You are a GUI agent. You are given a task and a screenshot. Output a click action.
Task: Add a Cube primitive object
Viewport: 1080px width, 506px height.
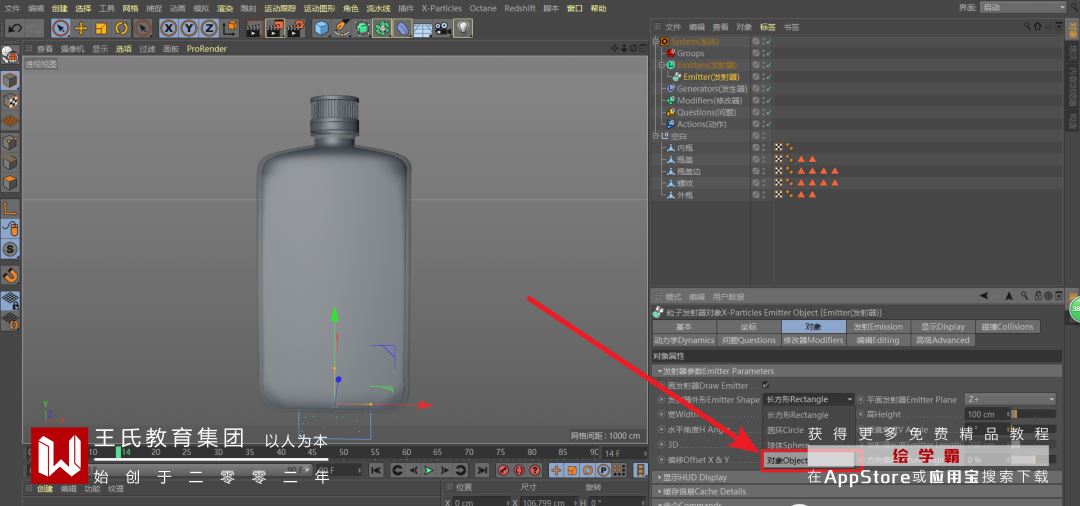pyautogui.click(x=321, y=28)
